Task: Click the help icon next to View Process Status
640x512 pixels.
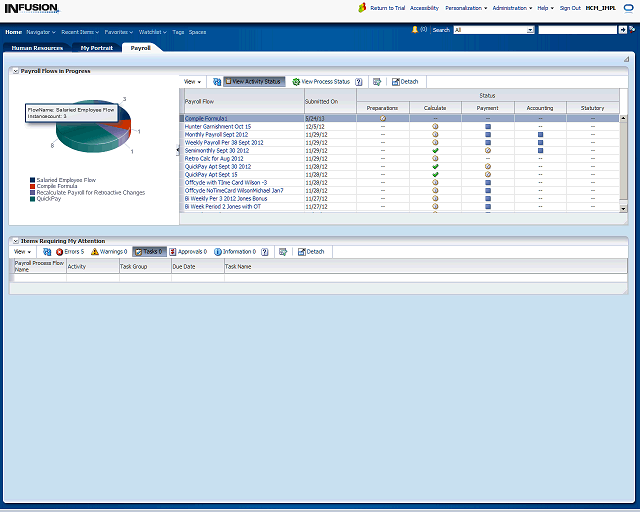Action: pyautogui.click(x=358, y=81)
